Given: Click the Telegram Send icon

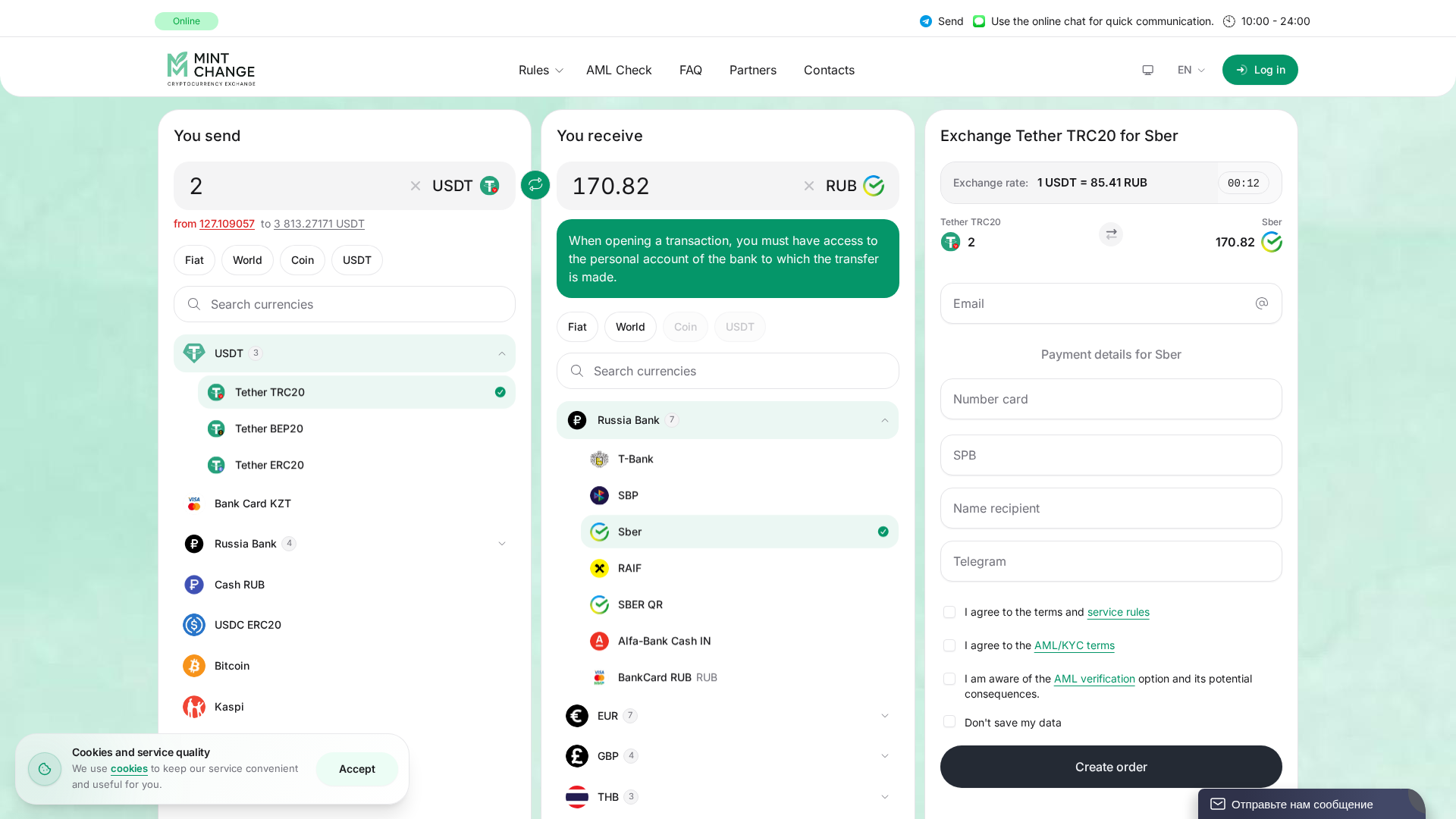Looking at the screenshot, I should [x=925, y=21].
